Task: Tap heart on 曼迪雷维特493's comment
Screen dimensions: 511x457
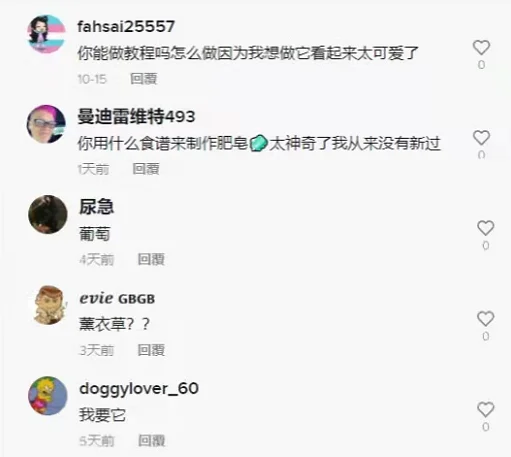Action: (481, 138)
